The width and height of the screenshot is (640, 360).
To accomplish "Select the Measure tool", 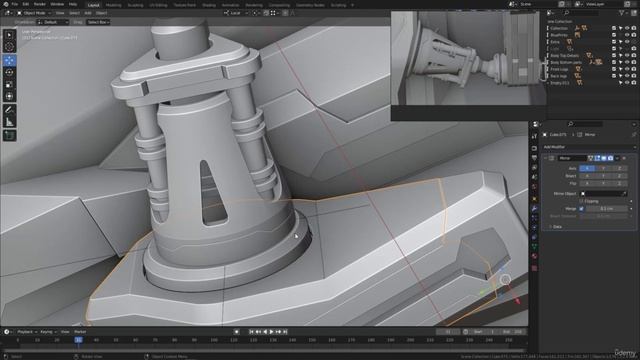I will pyautogui.click(x=9, y=122).
